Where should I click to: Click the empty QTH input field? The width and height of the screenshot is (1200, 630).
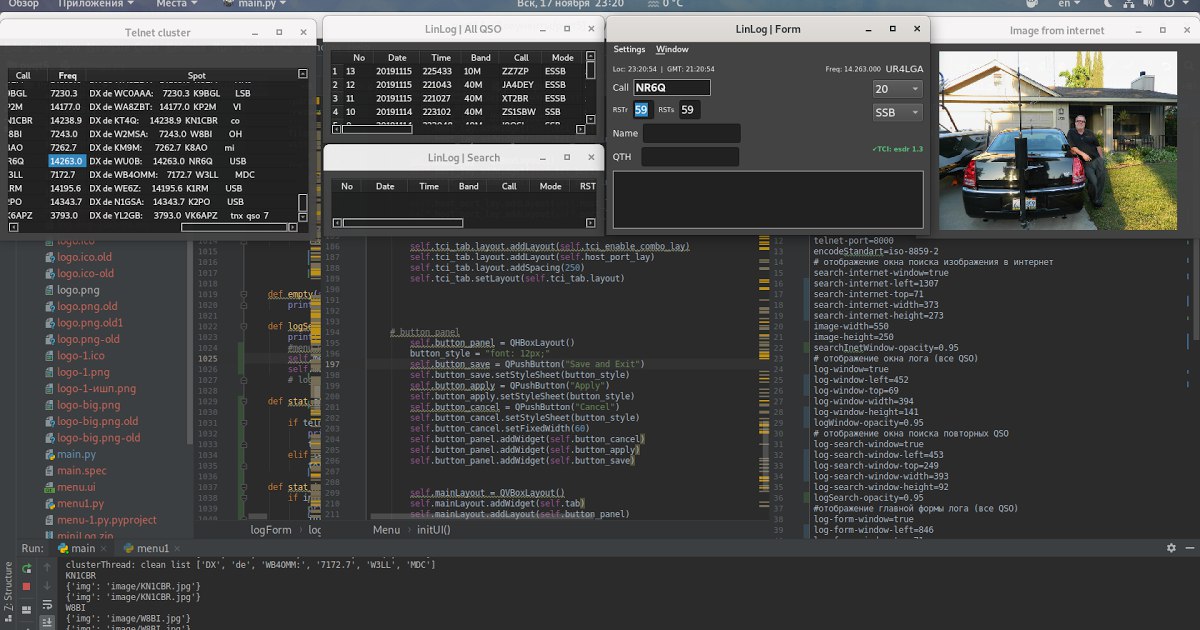pos(689,157)
